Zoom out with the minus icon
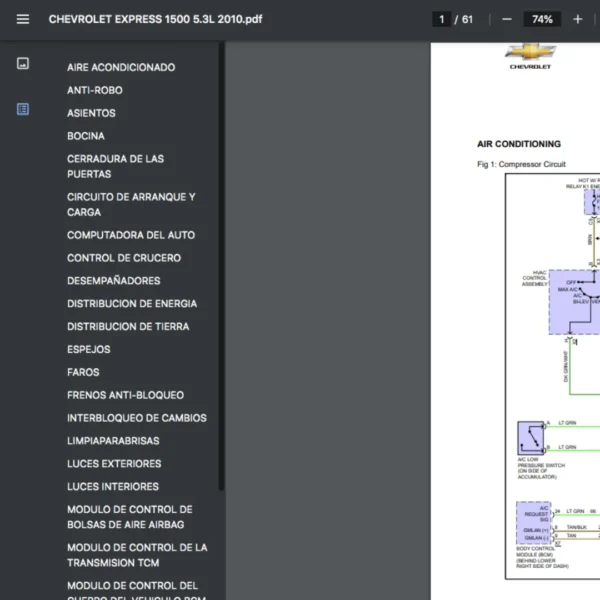The image size is (600, 600). (x=507, y=19)
